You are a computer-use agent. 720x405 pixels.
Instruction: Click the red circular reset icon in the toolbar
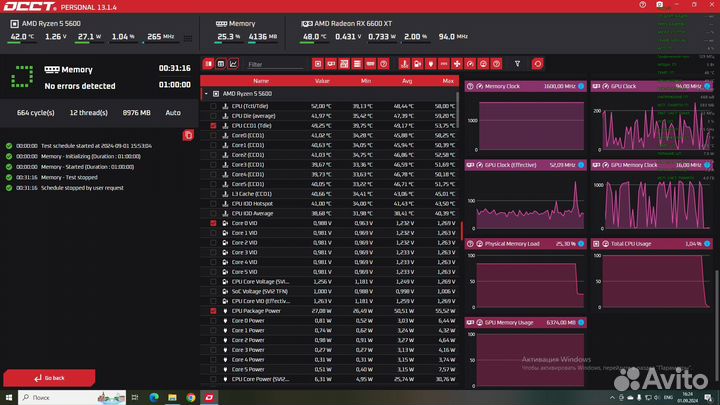coord(537,63)
